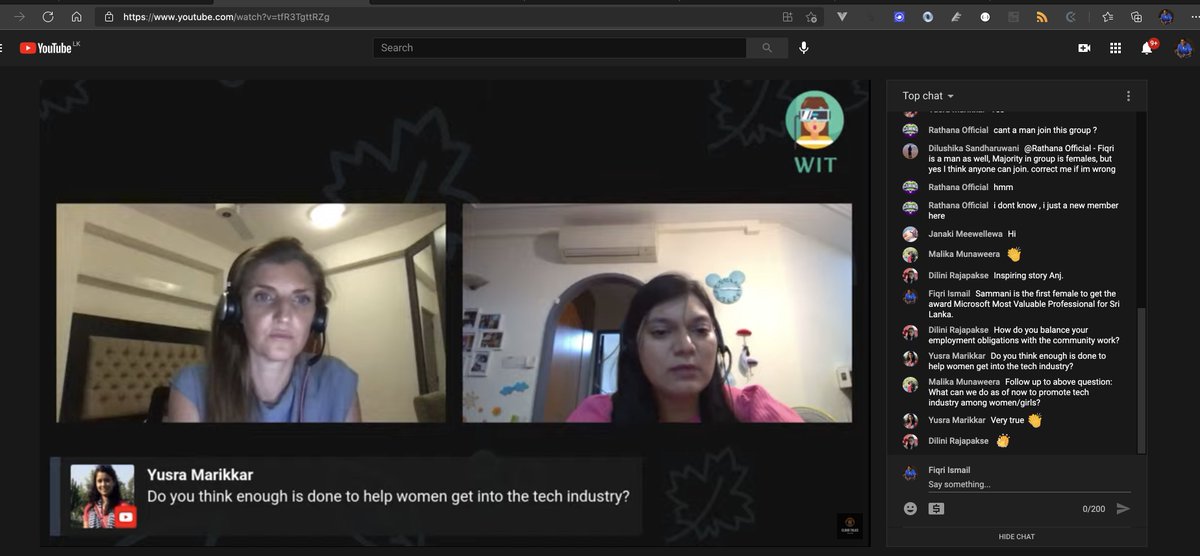Click the orange RSS feed extension icon
Image resolution: width=1200 pixels, height=556 pixels.
1042,17
